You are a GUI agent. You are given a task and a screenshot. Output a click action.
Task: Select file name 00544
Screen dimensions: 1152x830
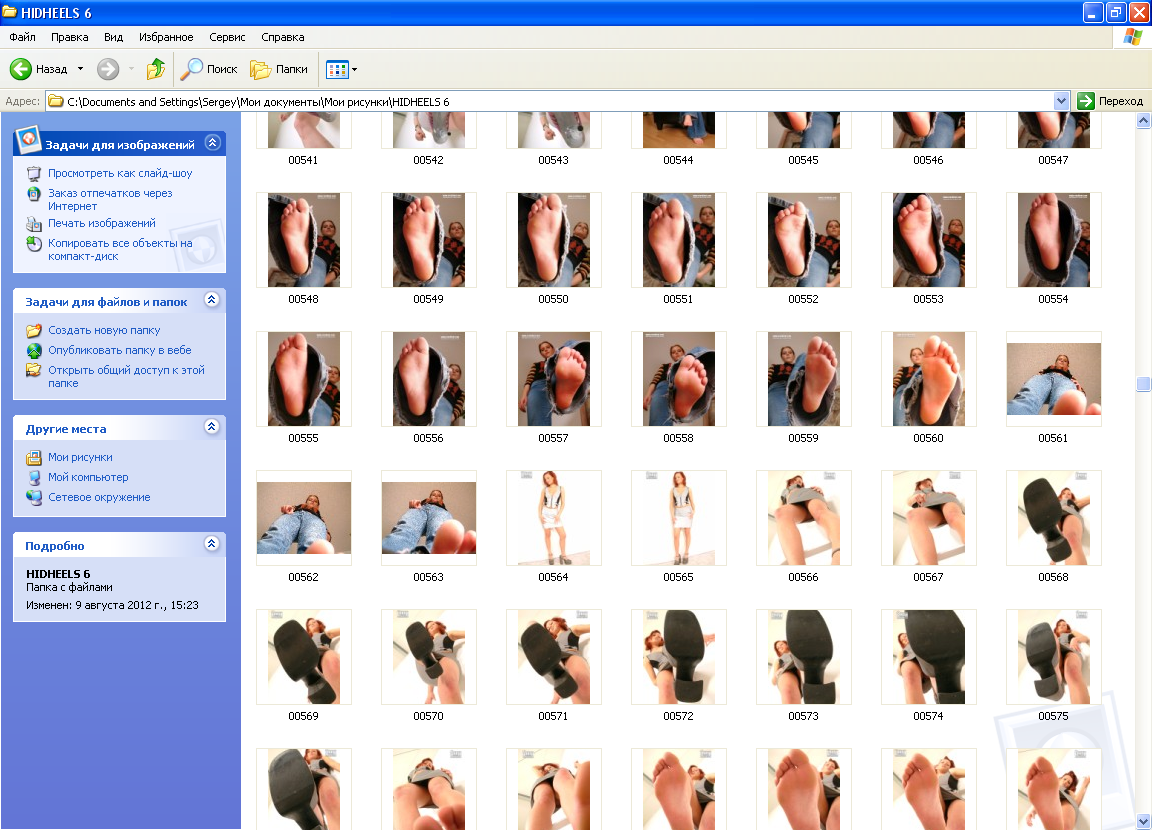tap(678, 160)
